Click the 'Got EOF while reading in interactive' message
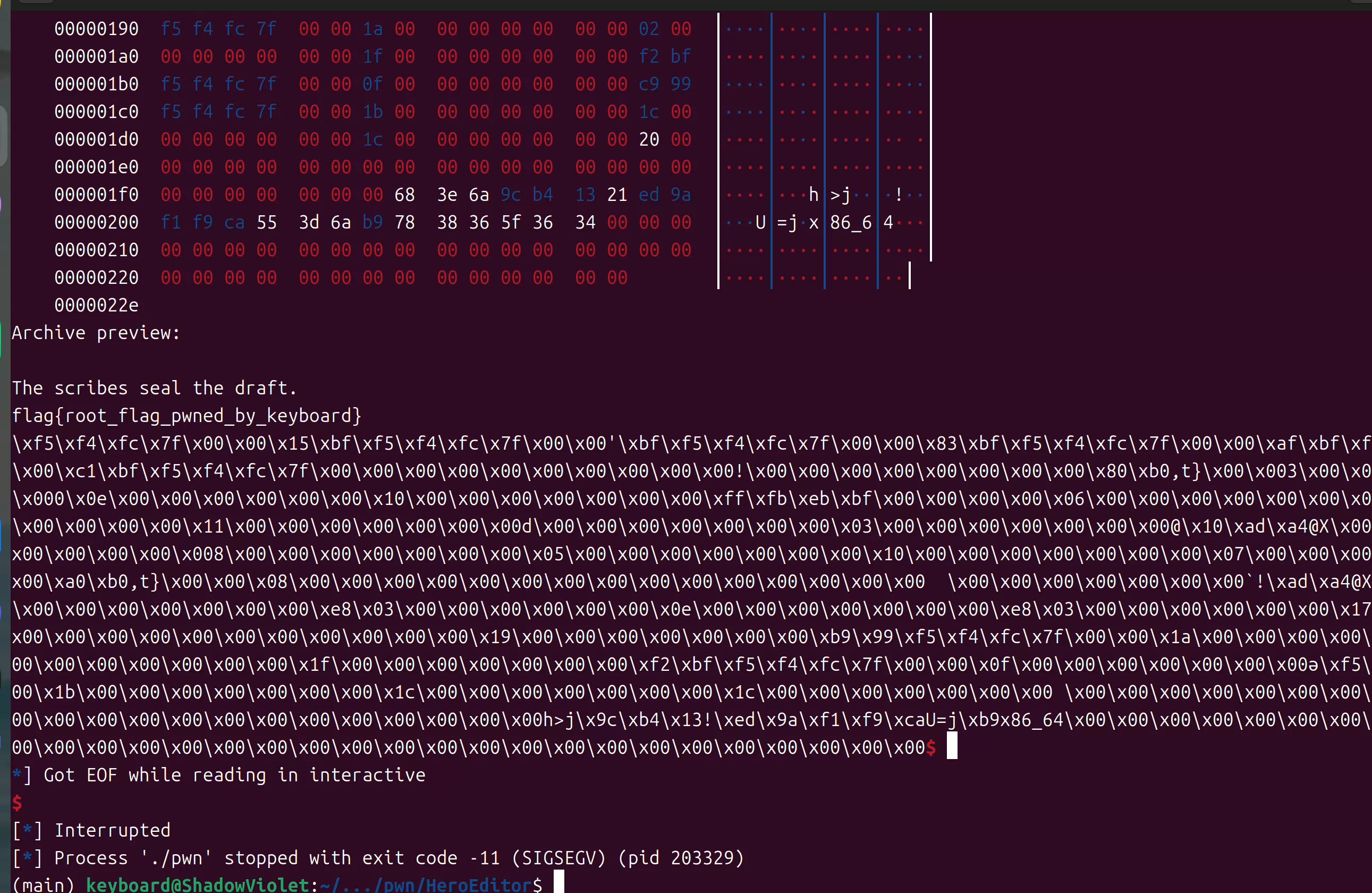Viewport: 1372px width, 893px height. coord(234,775)
